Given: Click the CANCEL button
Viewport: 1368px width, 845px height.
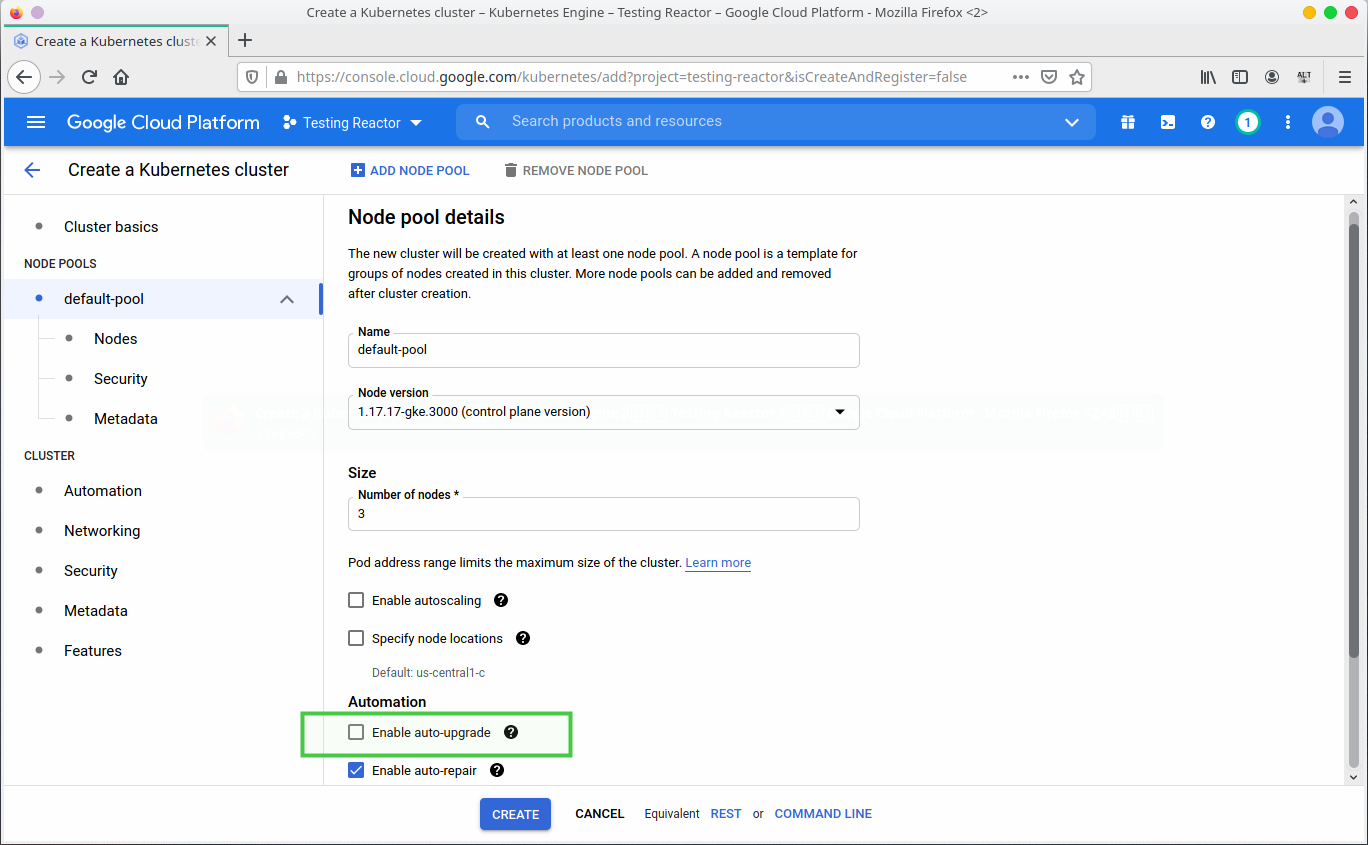Looking at the screenshot, I should tap(600, 814).
